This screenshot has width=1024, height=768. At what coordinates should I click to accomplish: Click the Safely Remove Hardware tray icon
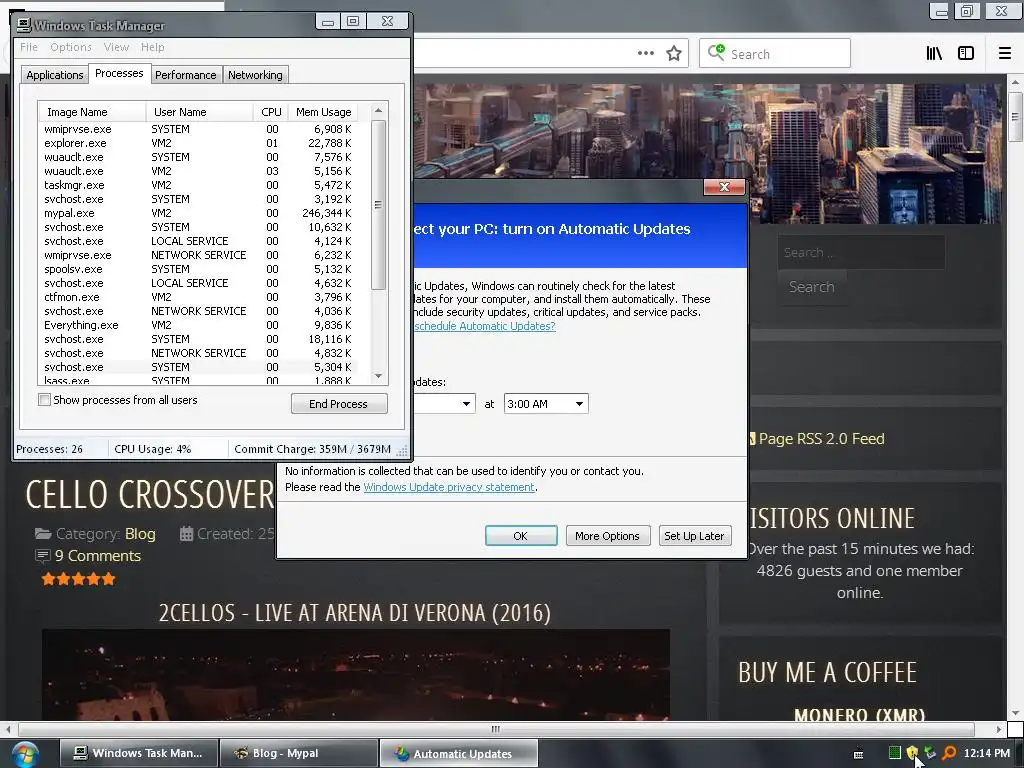coord(930,753)
